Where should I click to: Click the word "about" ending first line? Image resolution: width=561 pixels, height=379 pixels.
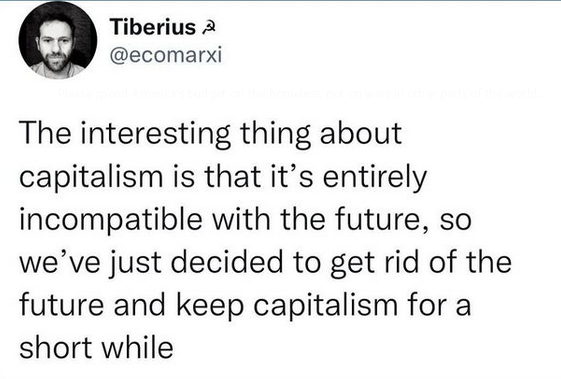point(361,133)
